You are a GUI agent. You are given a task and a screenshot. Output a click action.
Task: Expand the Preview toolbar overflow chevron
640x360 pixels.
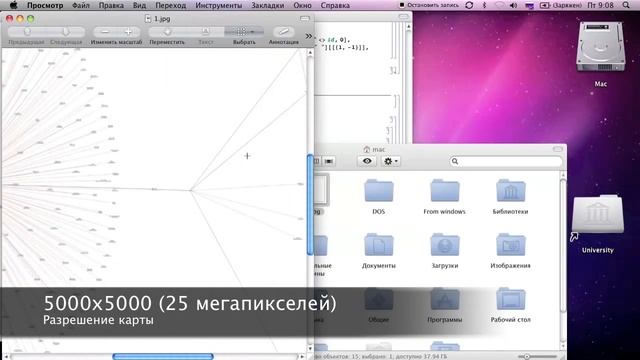click(309, 36)
